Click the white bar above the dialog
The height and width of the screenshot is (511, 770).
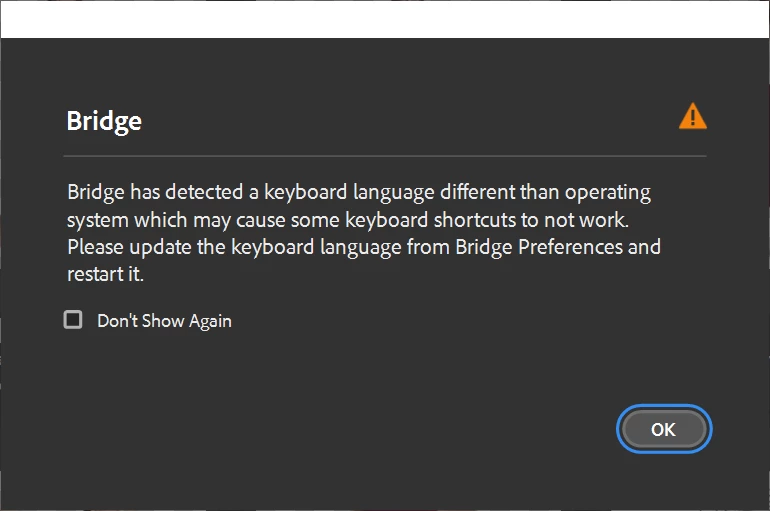point(384,18)
